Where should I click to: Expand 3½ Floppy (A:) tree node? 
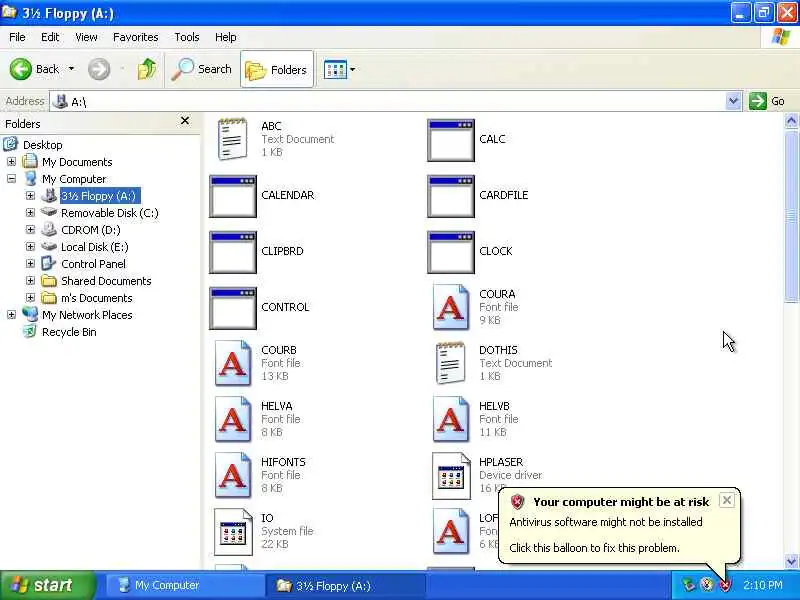tap(30, 196)
